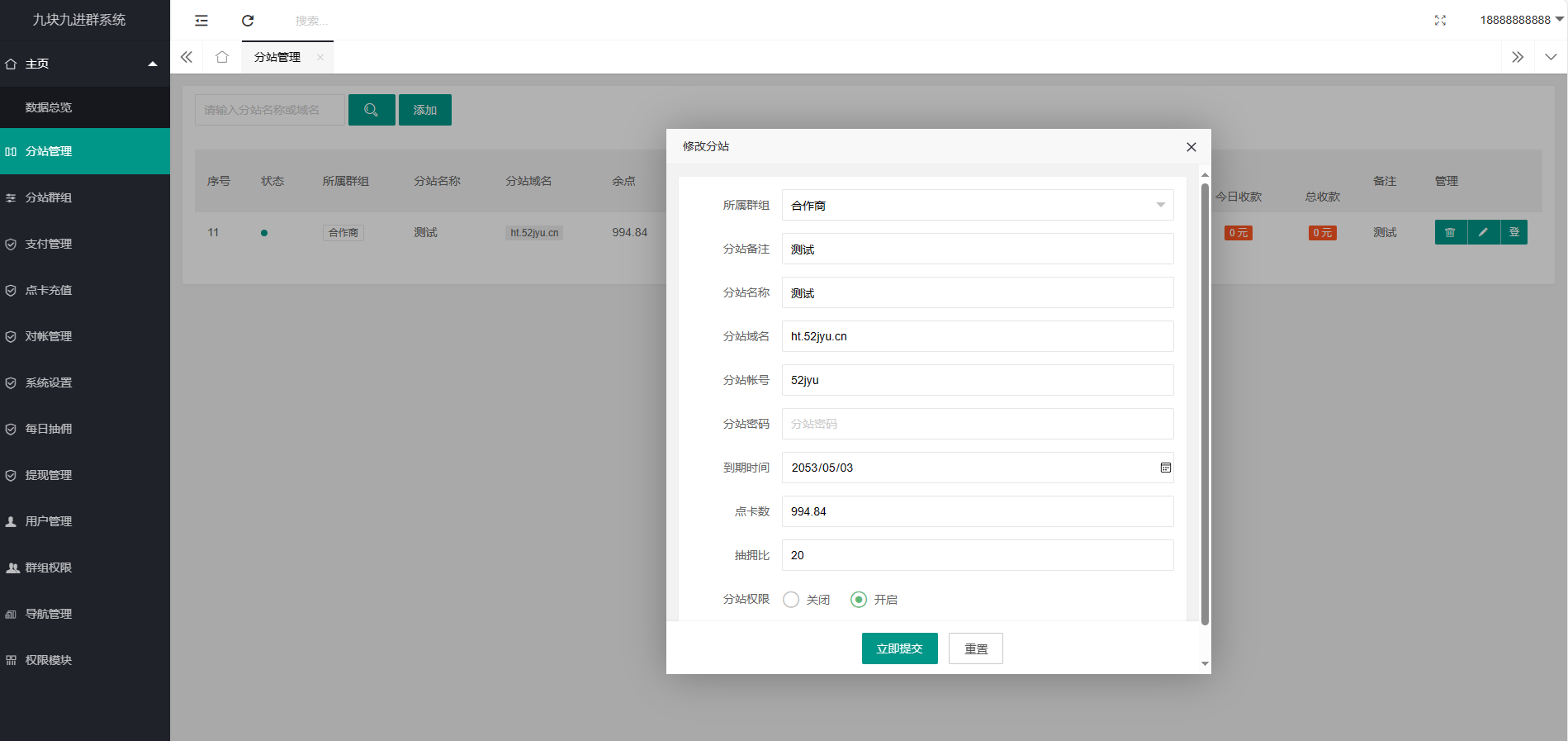Select the 开启 radio option

tap(859, 600)
